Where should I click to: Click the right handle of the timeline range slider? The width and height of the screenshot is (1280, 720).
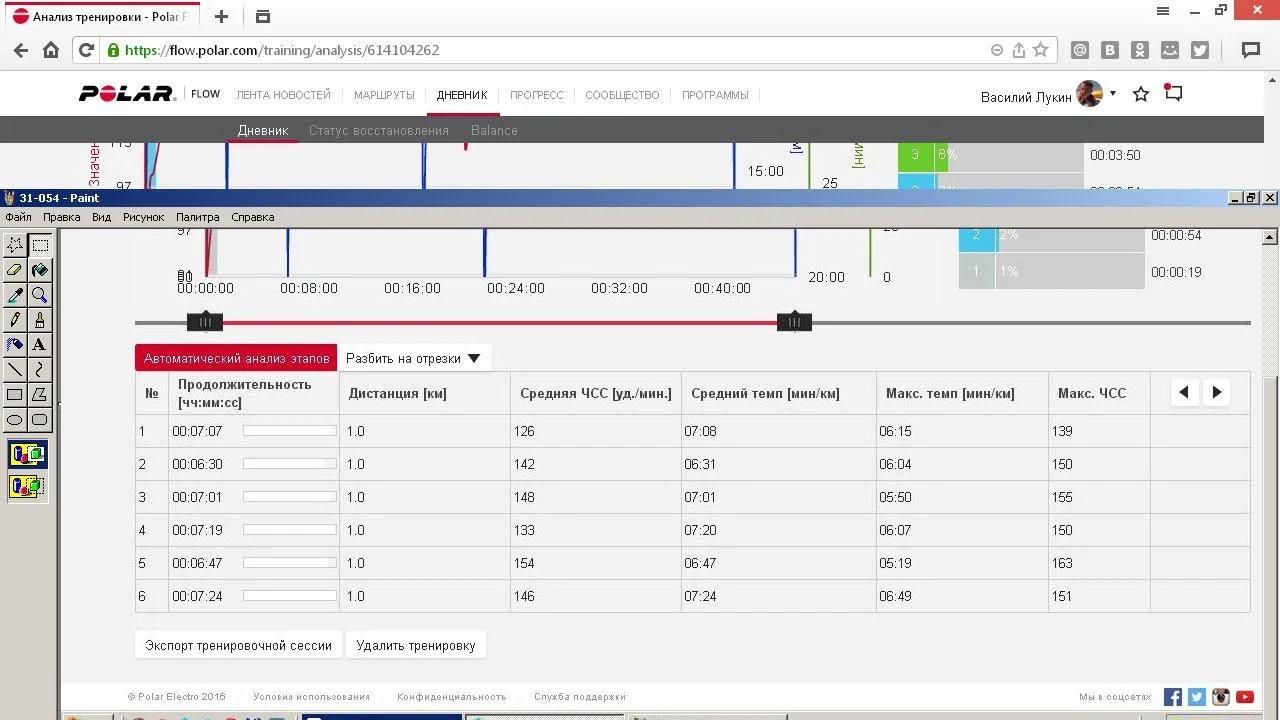794,322
